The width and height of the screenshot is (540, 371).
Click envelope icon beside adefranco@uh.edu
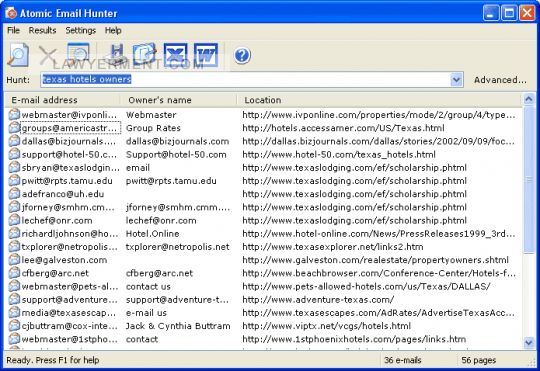[x=14, y=194]
